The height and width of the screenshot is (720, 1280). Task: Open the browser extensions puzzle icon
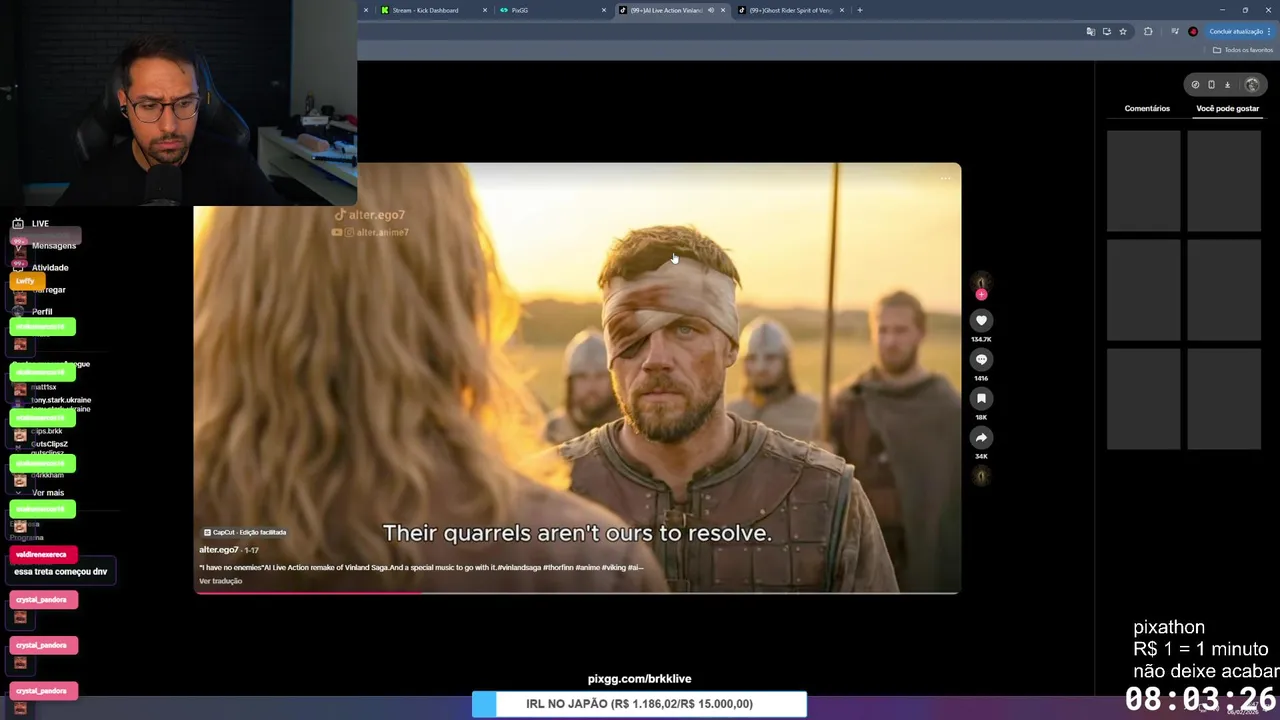1148,31
